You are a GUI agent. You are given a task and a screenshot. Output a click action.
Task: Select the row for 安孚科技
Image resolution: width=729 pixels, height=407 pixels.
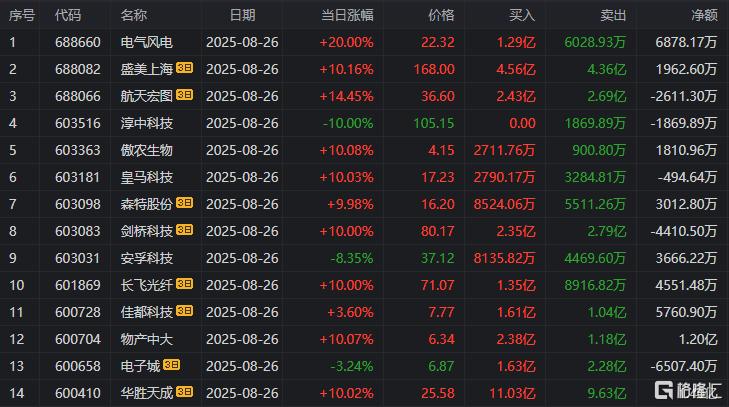pos(364,258)
